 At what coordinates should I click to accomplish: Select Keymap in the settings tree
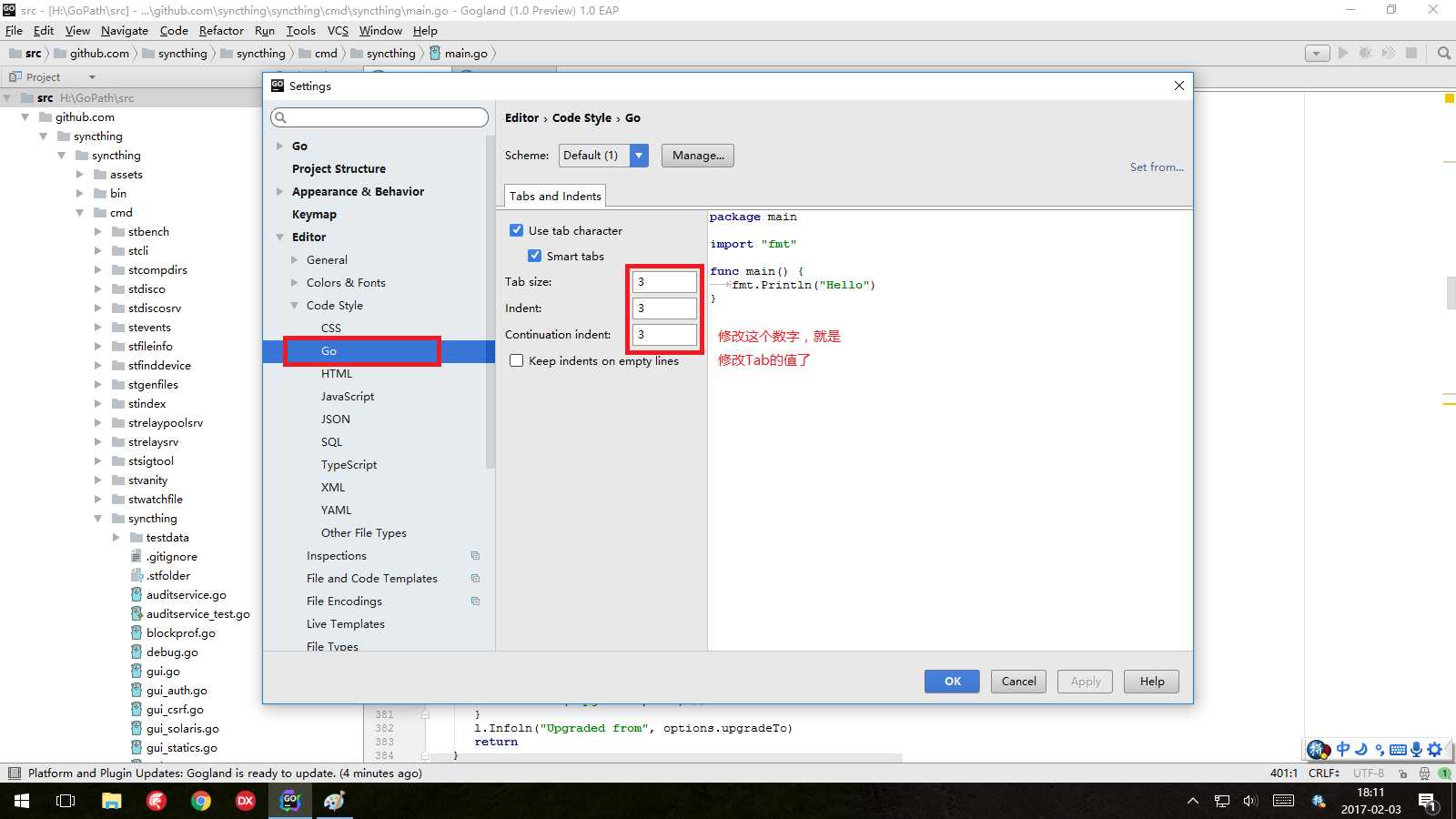point(314,214)
